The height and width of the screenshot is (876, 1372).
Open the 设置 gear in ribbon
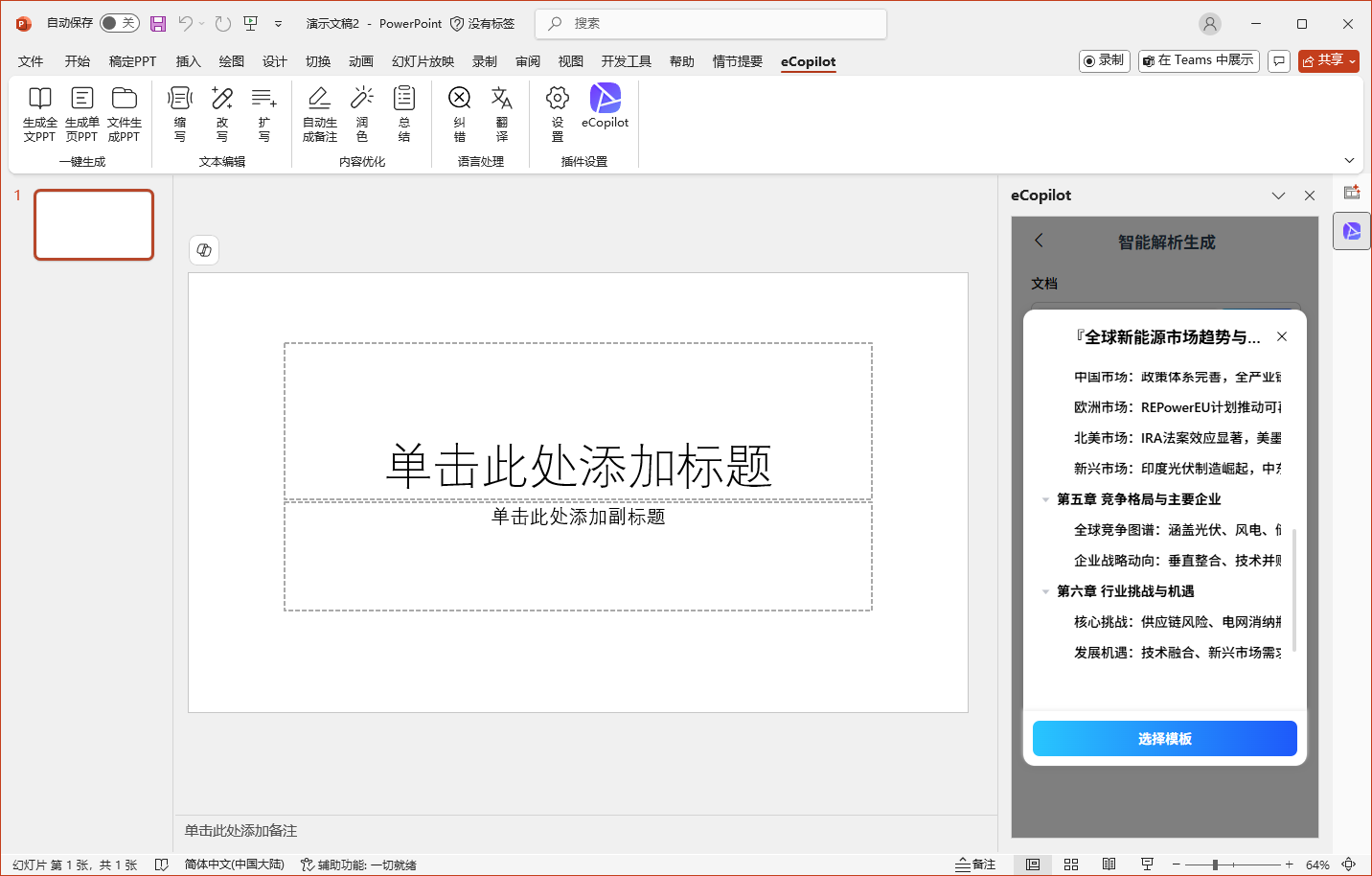(x=557, y=99)
